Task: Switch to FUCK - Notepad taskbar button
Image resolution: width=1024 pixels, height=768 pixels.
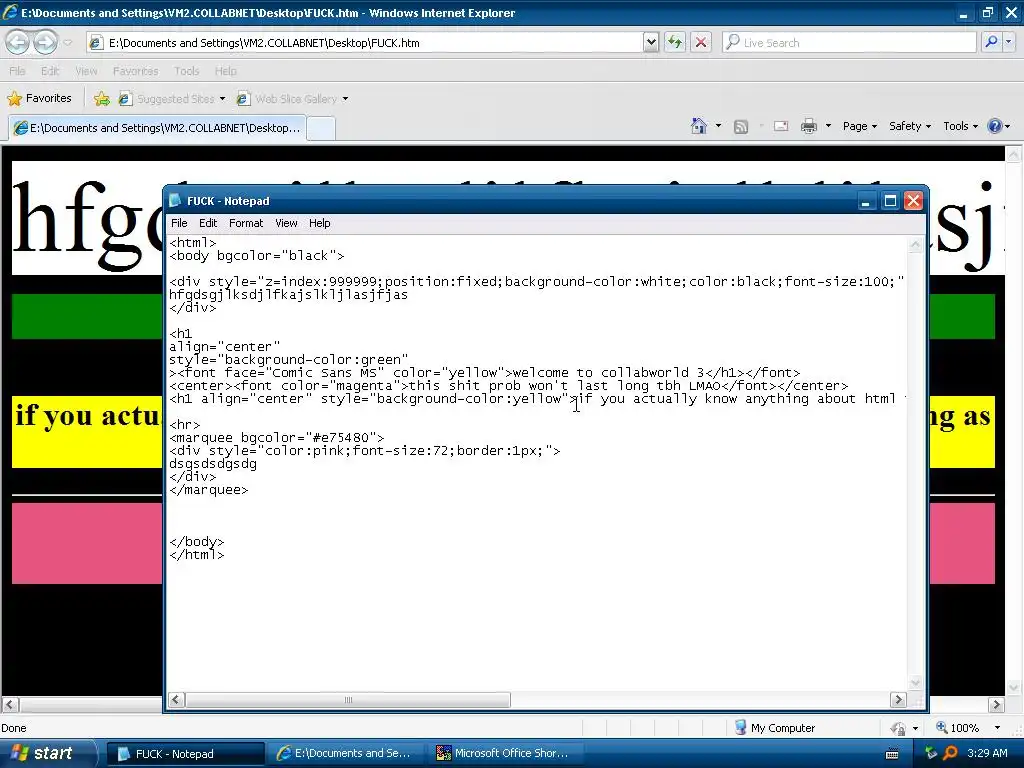Action: [x=185, y=754]
